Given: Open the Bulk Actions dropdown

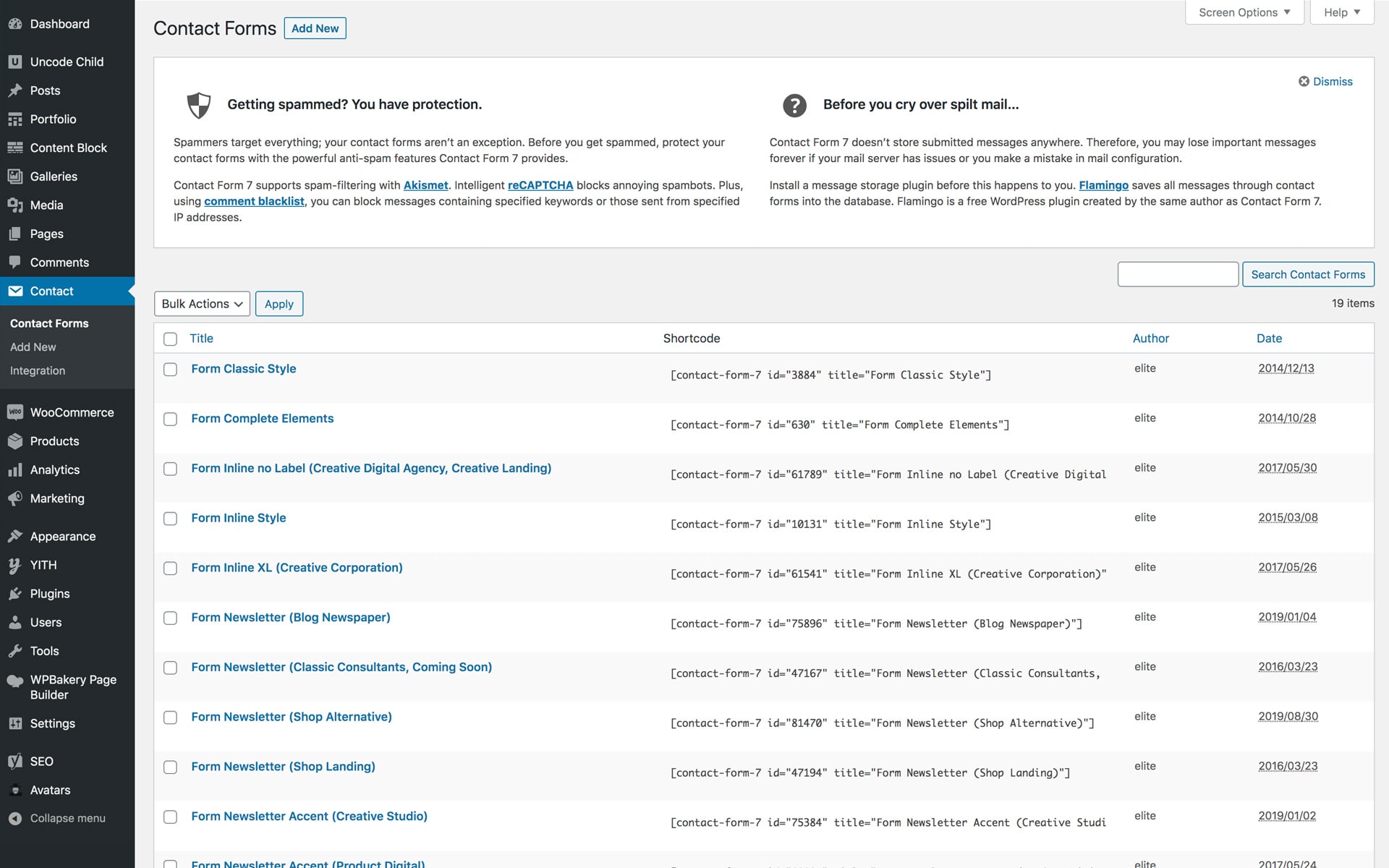Looking at the screenshot, I should tap(202, 304).
